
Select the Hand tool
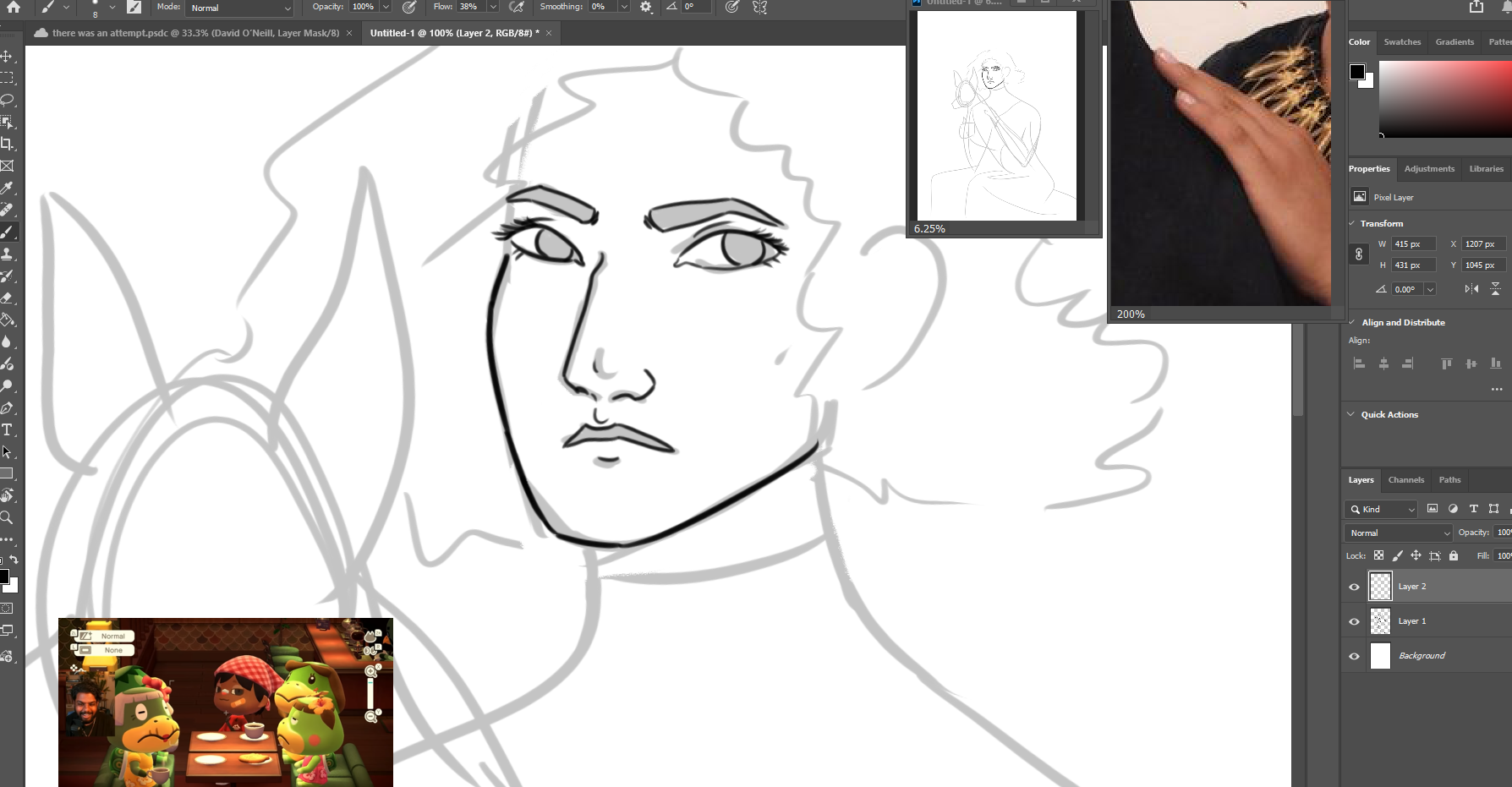tap(7, 495)
